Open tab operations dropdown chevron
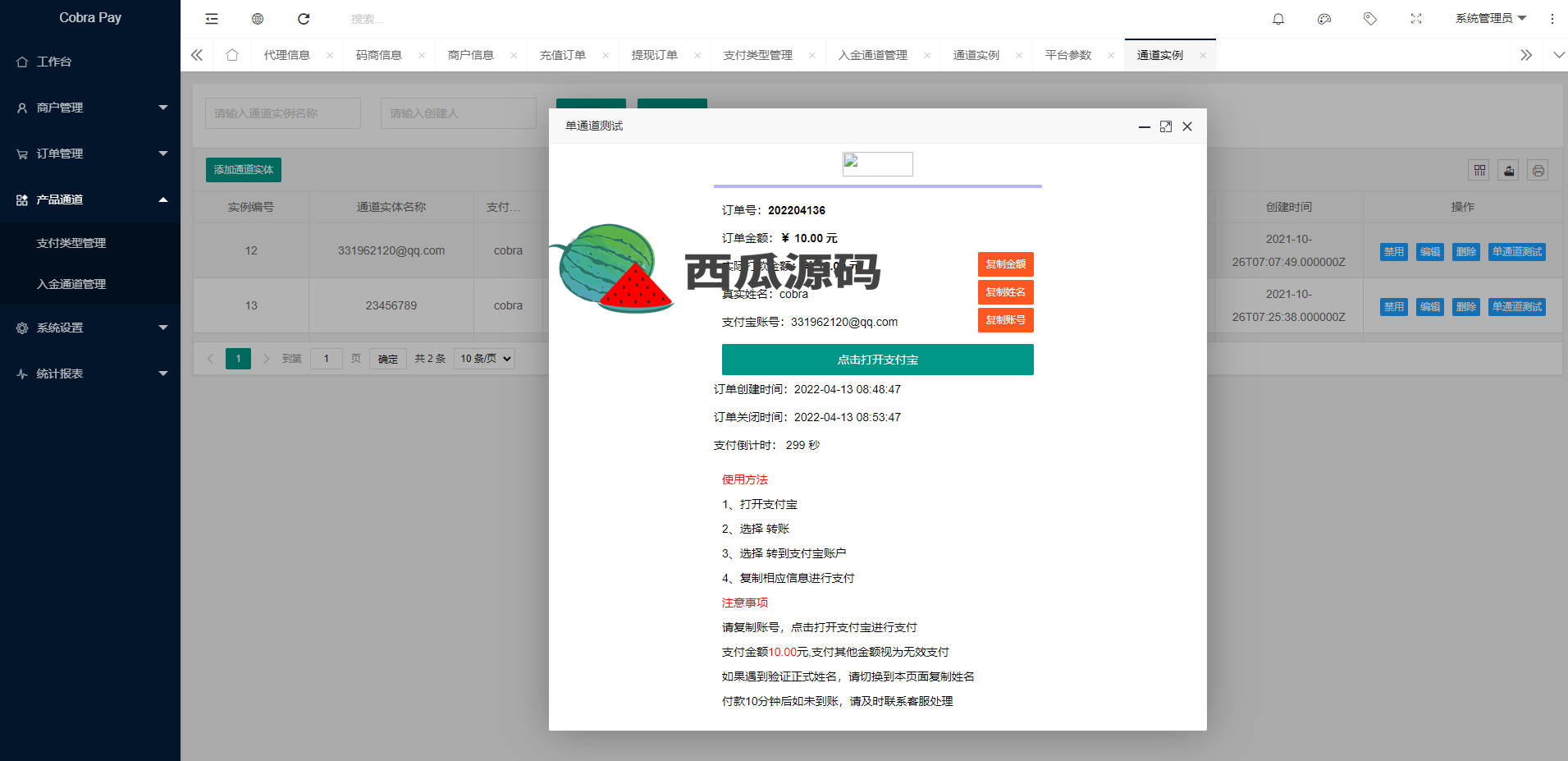 1559,55
